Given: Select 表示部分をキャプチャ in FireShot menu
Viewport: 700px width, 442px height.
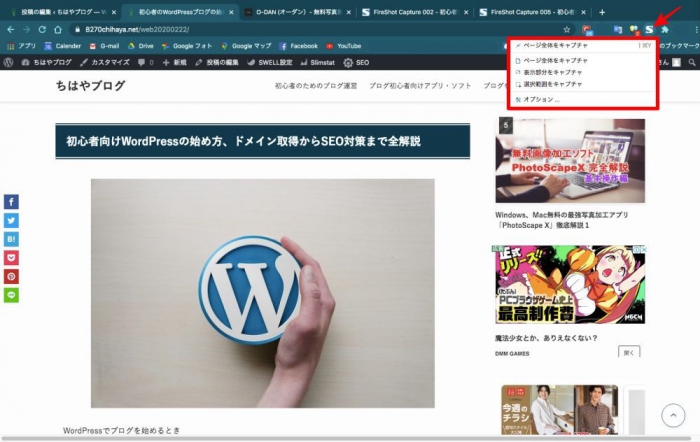Looking at the screenshot, I should (x=583, y=72).
